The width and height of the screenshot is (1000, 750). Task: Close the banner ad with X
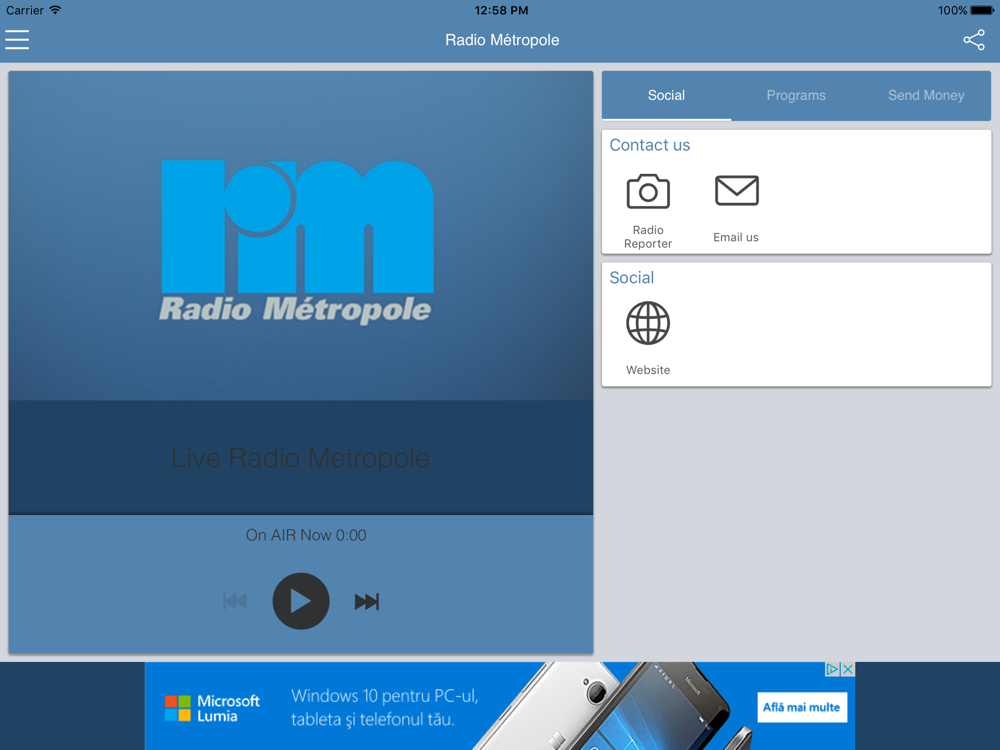click(x=847, y=670)
